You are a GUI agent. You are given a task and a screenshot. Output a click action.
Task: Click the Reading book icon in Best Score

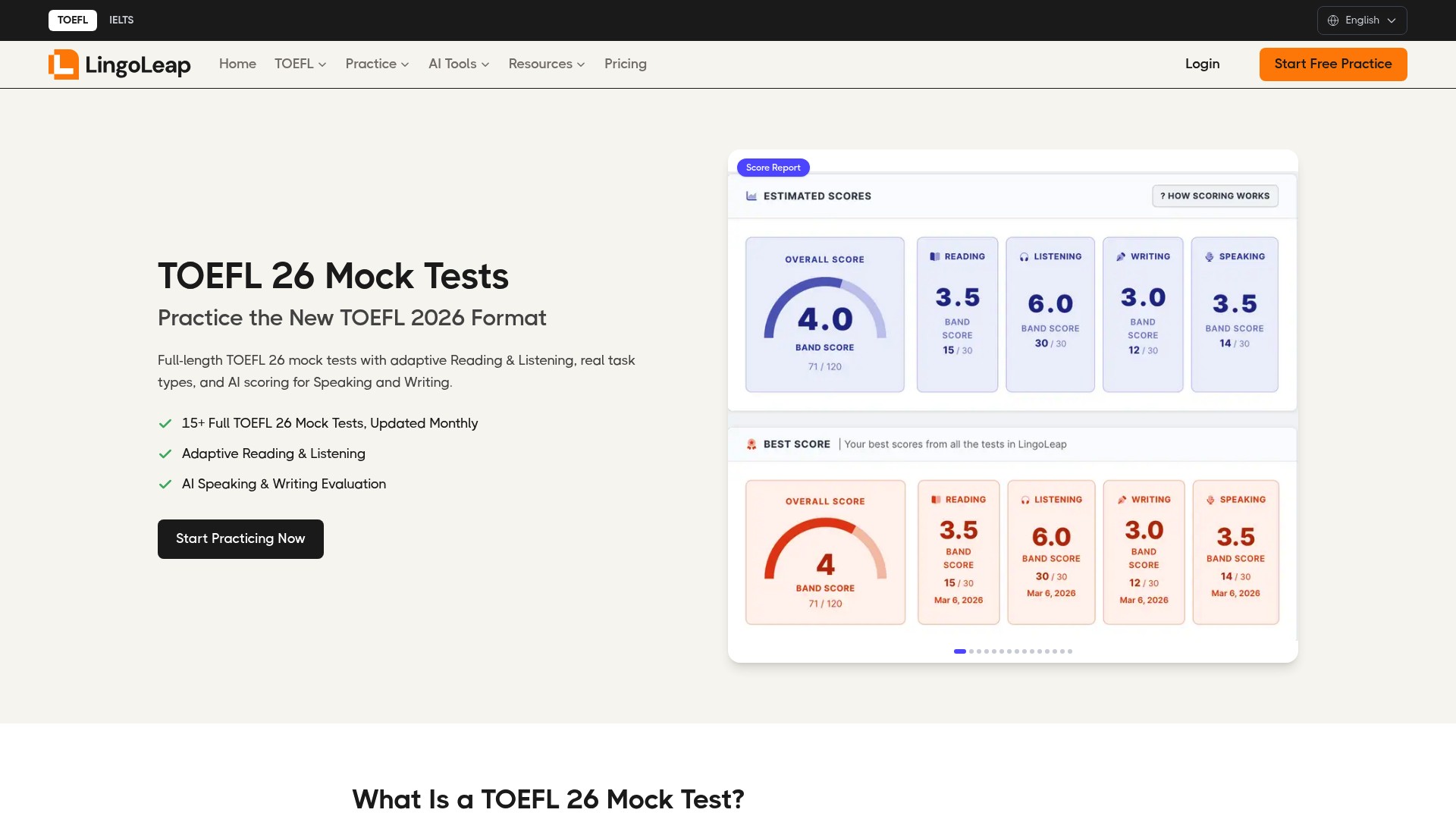point(936,500)
